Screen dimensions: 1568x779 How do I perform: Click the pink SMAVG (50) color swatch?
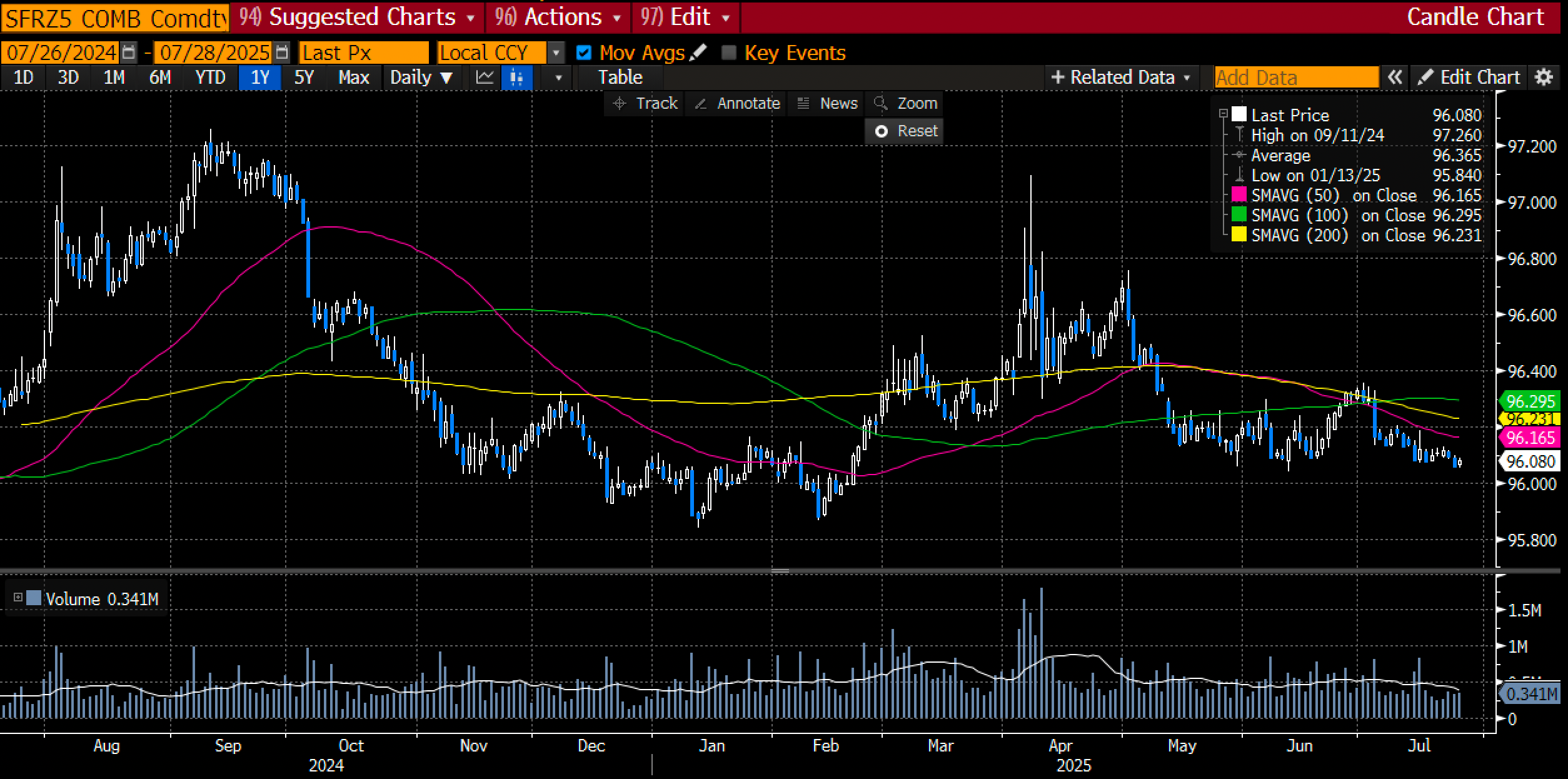(1239, 195)
